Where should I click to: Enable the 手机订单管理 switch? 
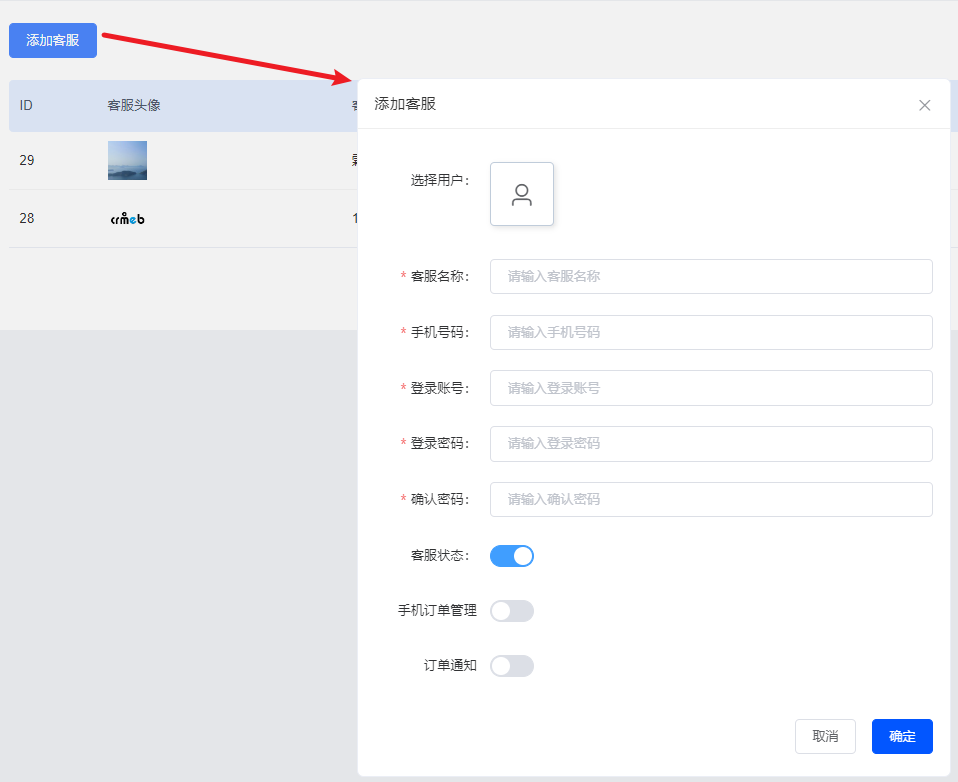click(x=512, y=611)
